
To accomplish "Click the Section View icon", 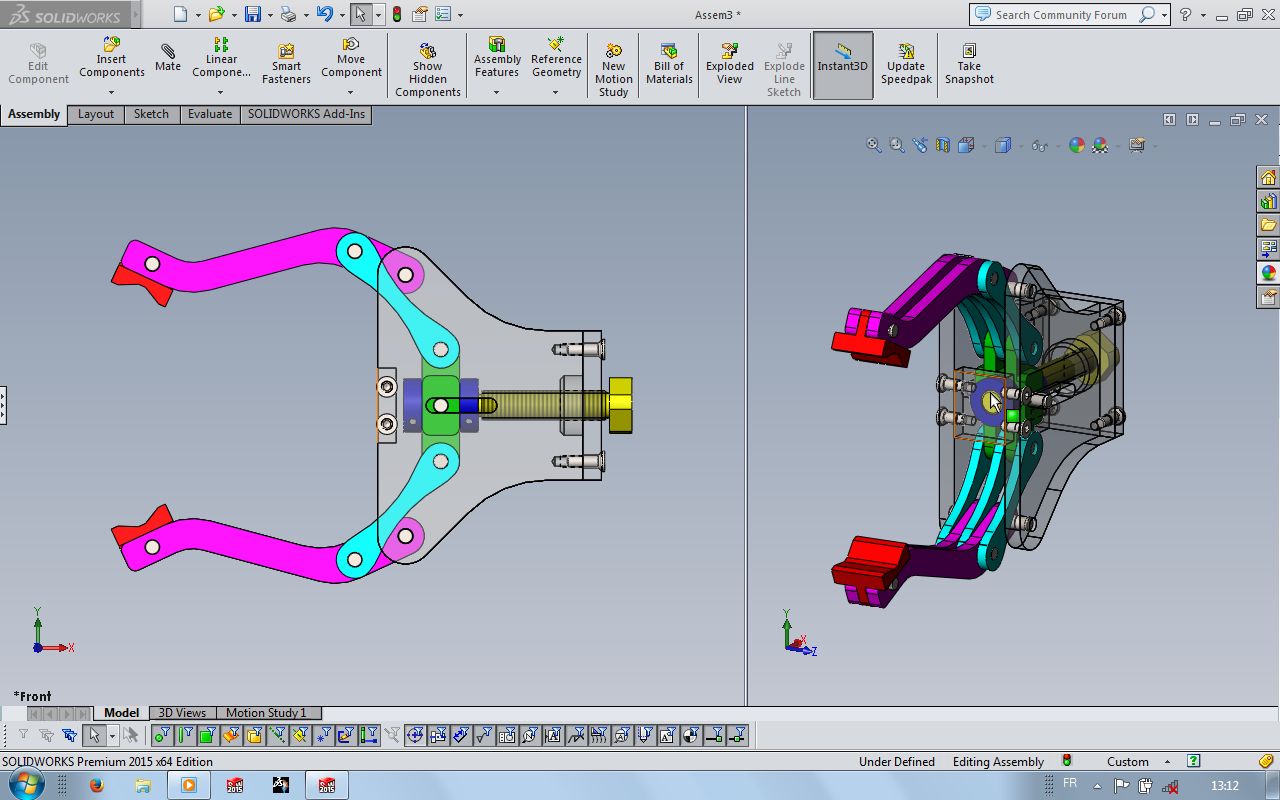I will pyautogui.click(x=943, y=145).
